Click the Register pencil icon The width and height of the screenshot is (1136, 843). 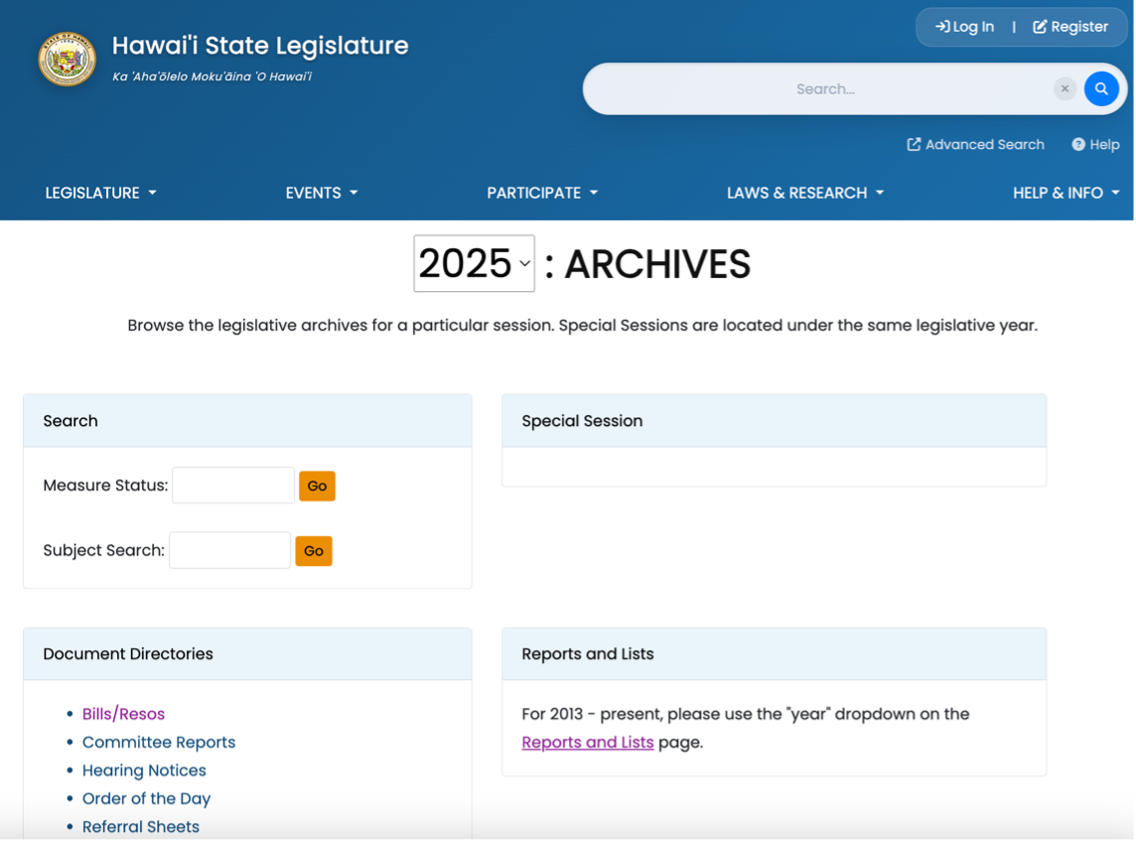click(x=1040, y=27)
